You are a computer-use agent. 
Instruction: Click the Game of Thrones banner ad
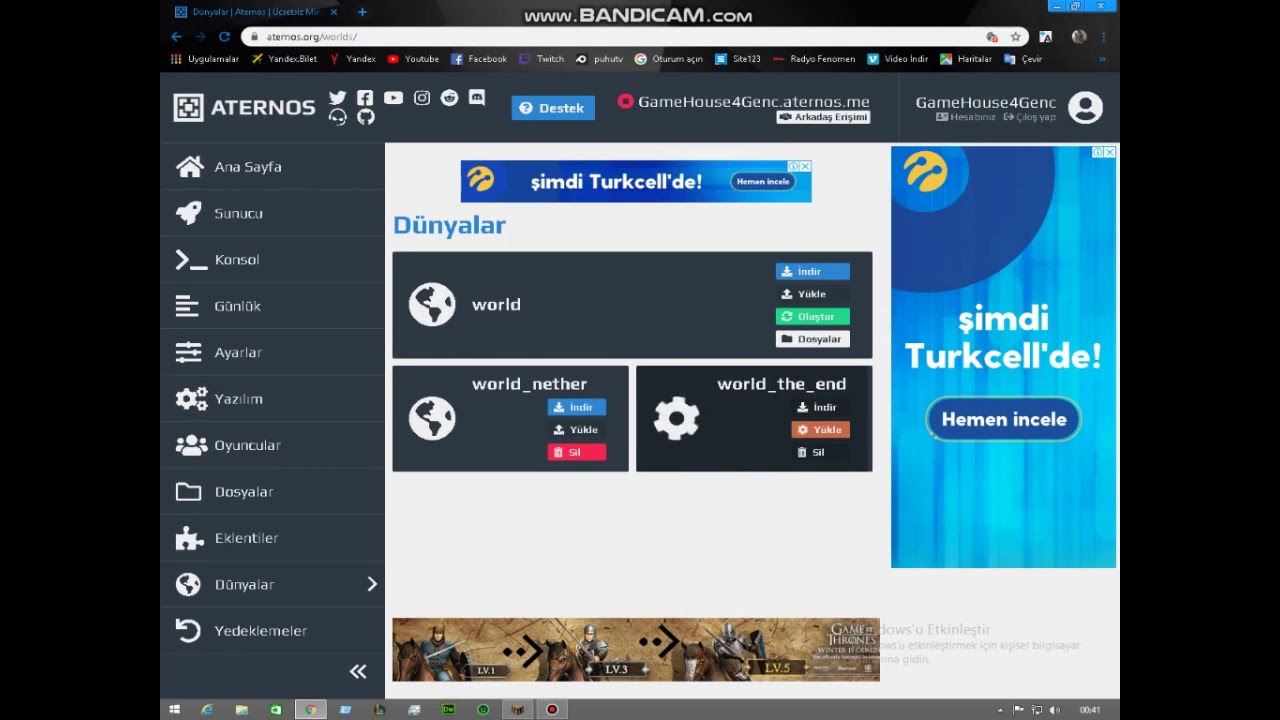[x=636, y=650]
